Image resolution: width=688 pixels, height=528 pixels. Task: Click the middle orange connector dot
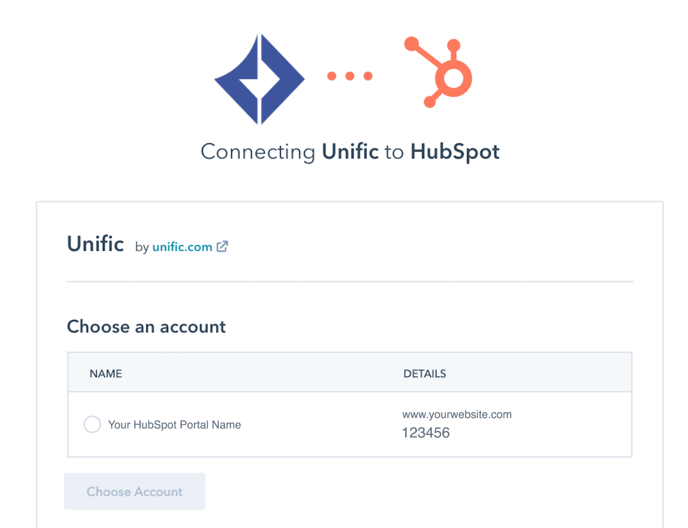point(350,76)
